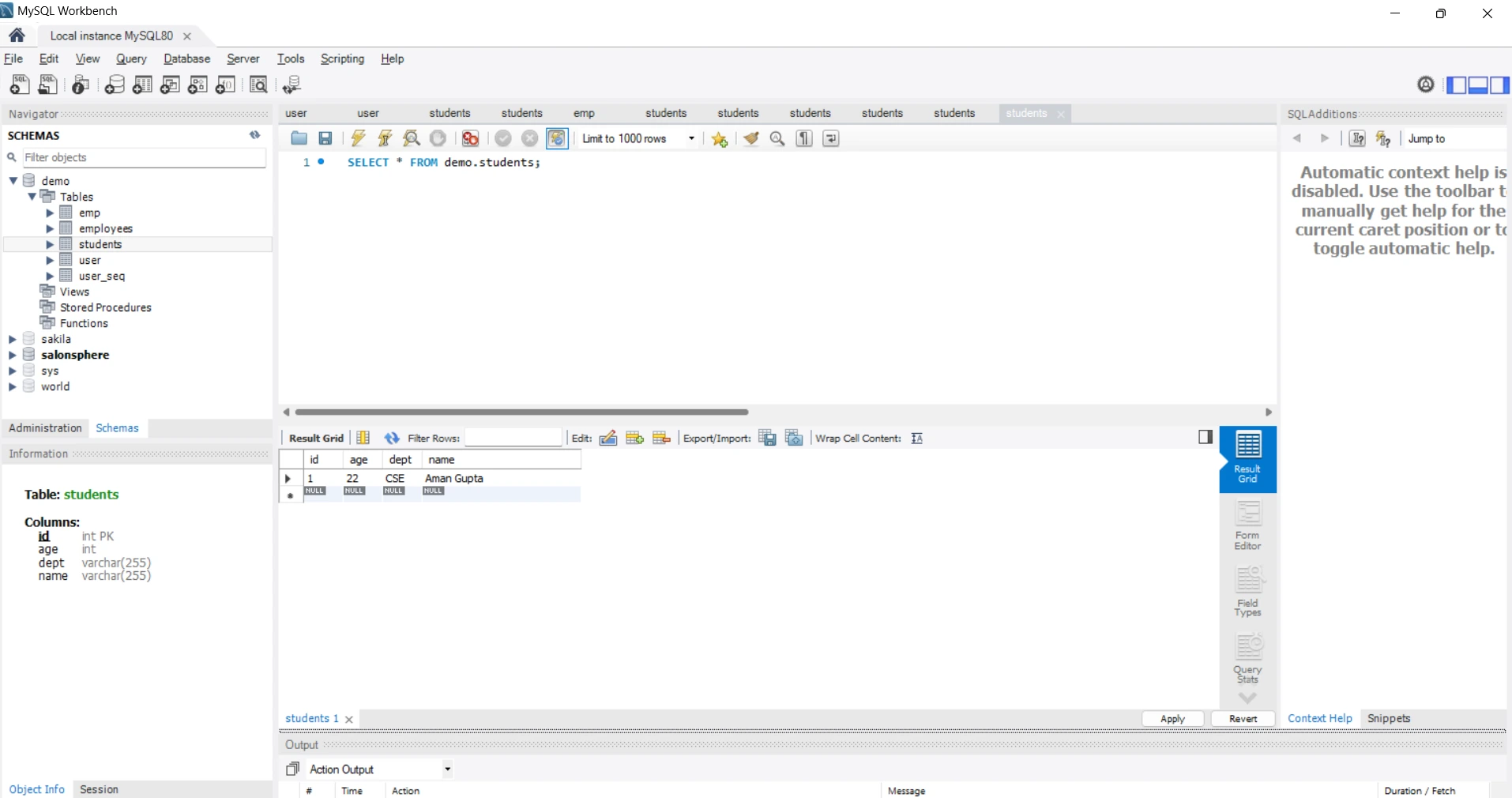This screenshot has height=798, width=1512.
Task: Execute the SQL query with the lightning icon
Action: click(x=358, y=139)
